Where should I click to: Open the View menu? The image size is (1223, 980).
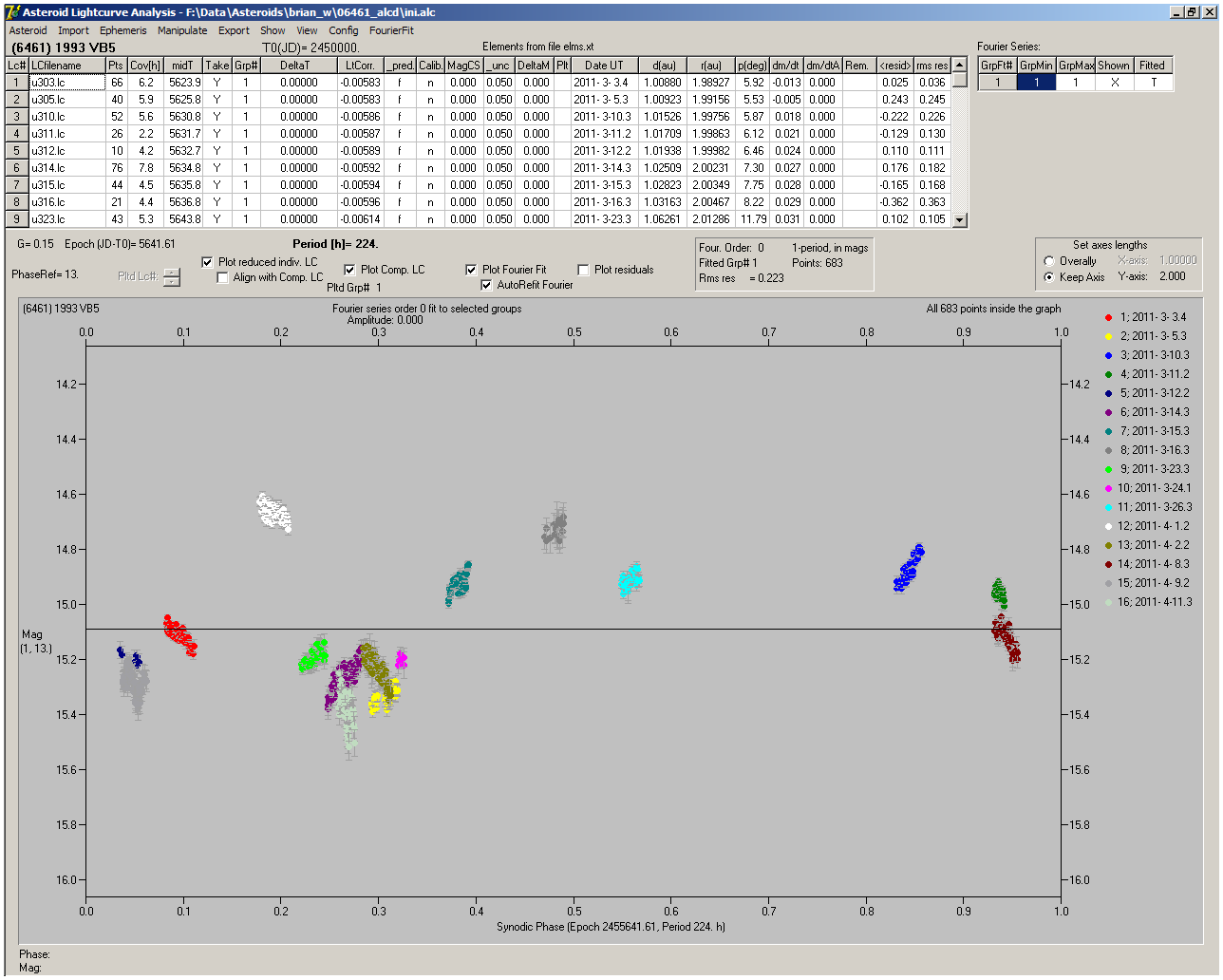(307, 30)
